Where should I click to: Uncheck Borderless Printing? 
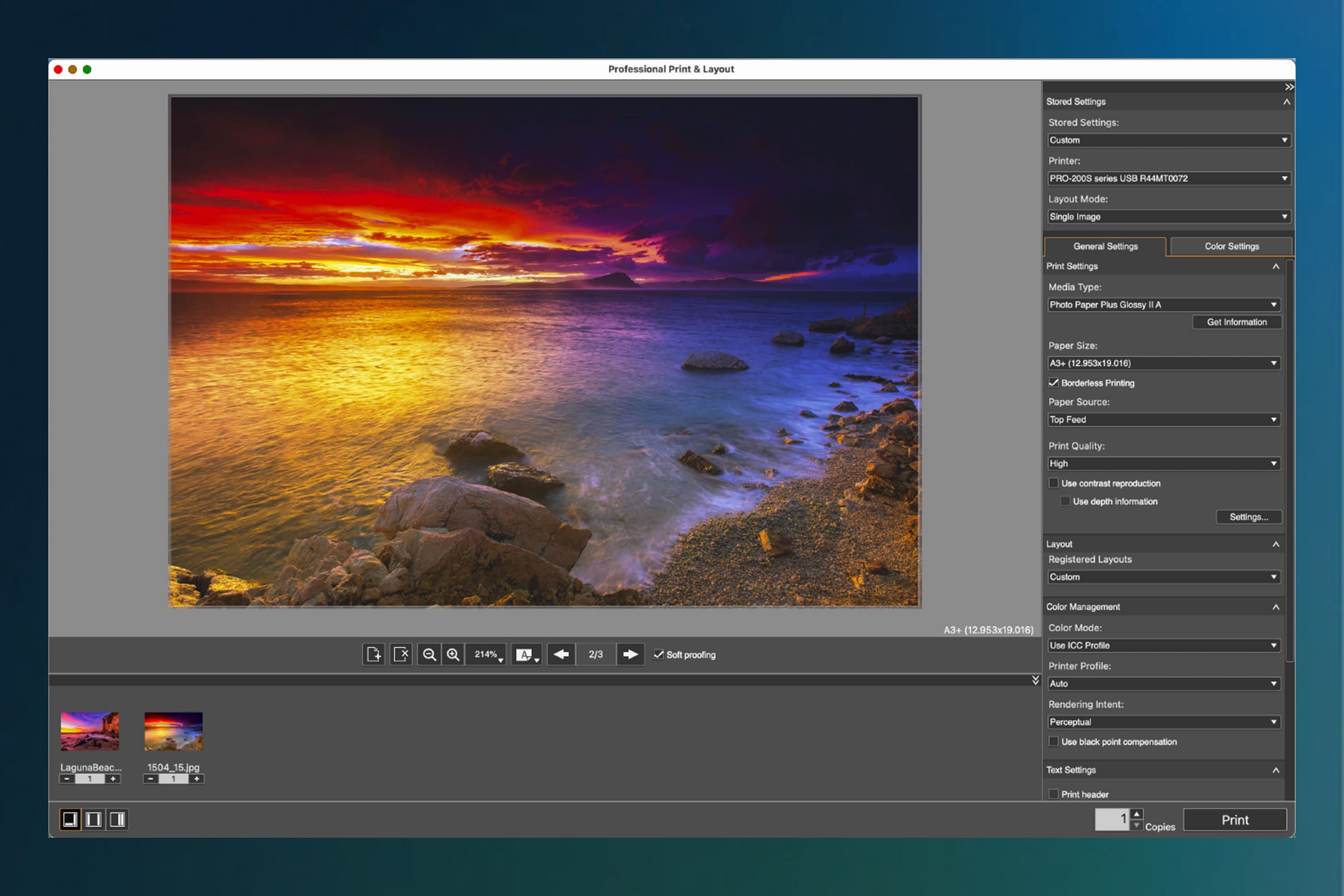click(x=1054, y=383)
